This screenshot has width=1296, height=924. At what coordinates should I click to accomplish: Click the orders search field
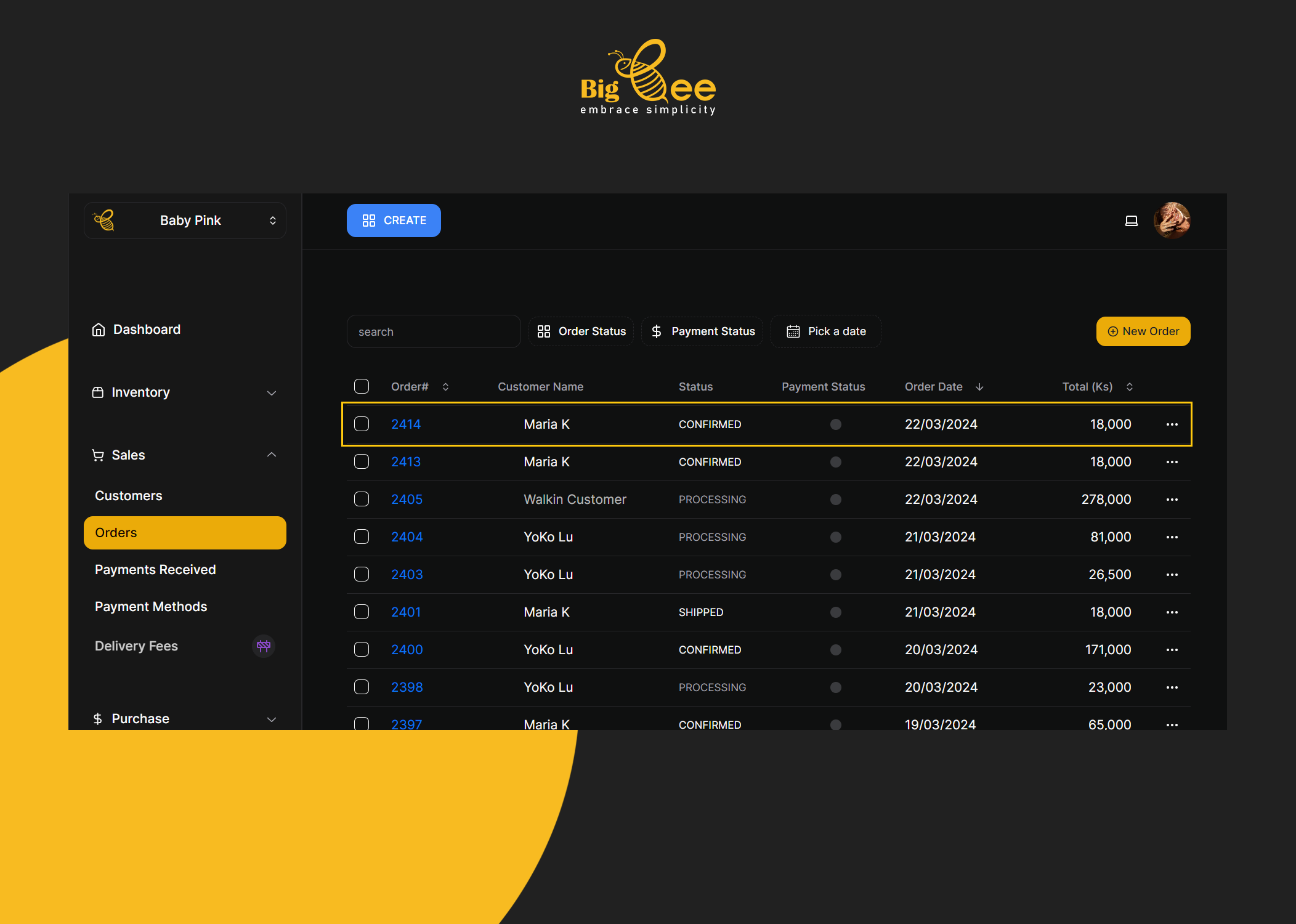[x=434, y=331]
